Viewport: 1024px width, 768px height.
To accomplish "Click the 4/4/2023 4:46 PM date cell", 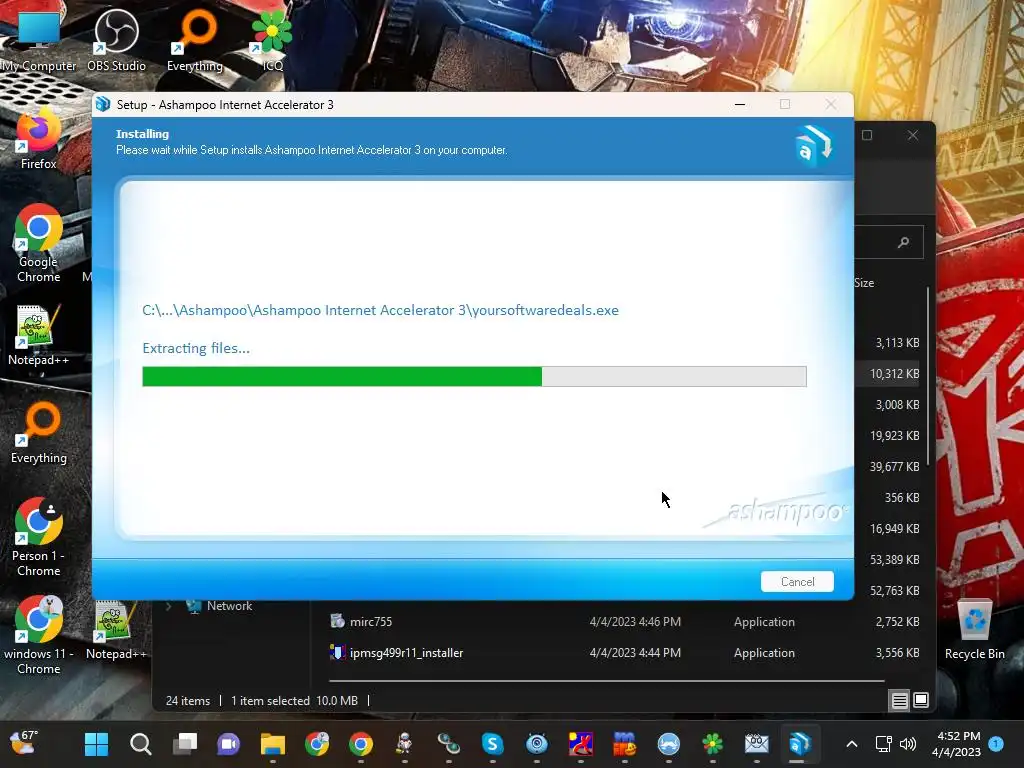I will (635, 622).
